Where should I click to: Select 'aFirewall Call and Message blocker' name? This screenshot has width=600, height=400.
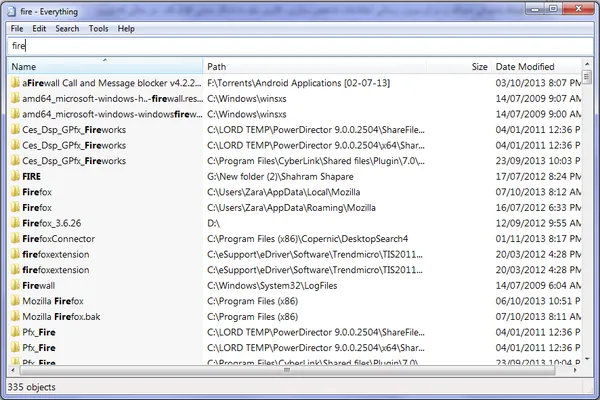click(x=112, y=83)
